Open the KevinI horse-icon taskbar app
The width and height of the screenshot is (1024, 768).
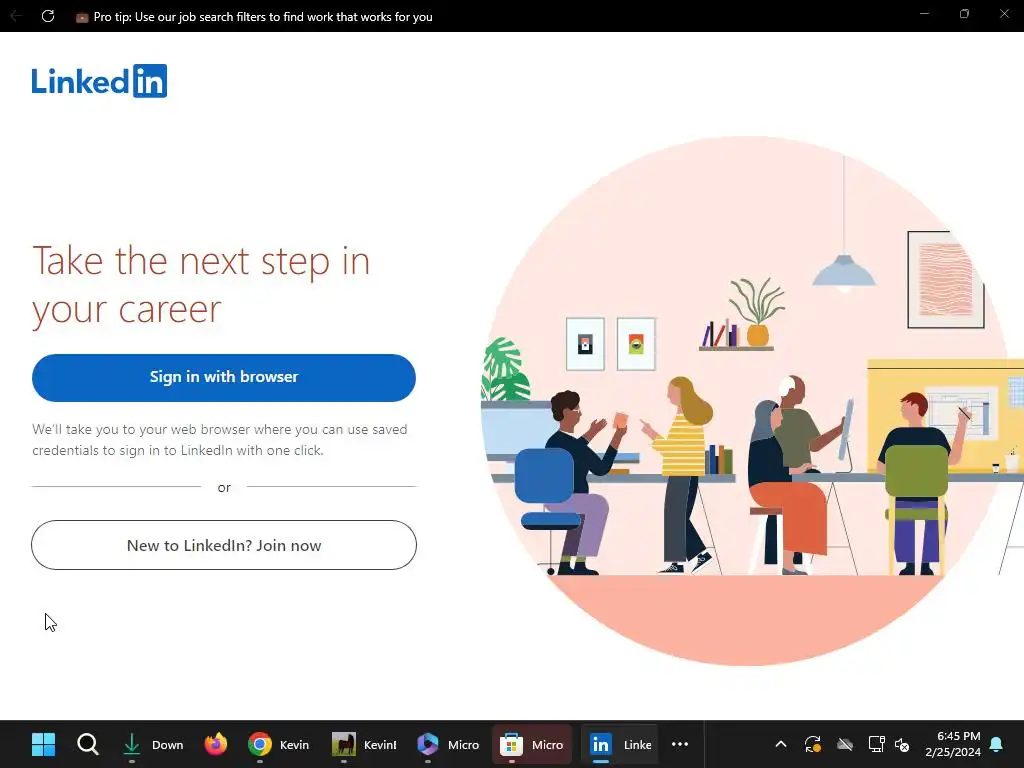364,744
